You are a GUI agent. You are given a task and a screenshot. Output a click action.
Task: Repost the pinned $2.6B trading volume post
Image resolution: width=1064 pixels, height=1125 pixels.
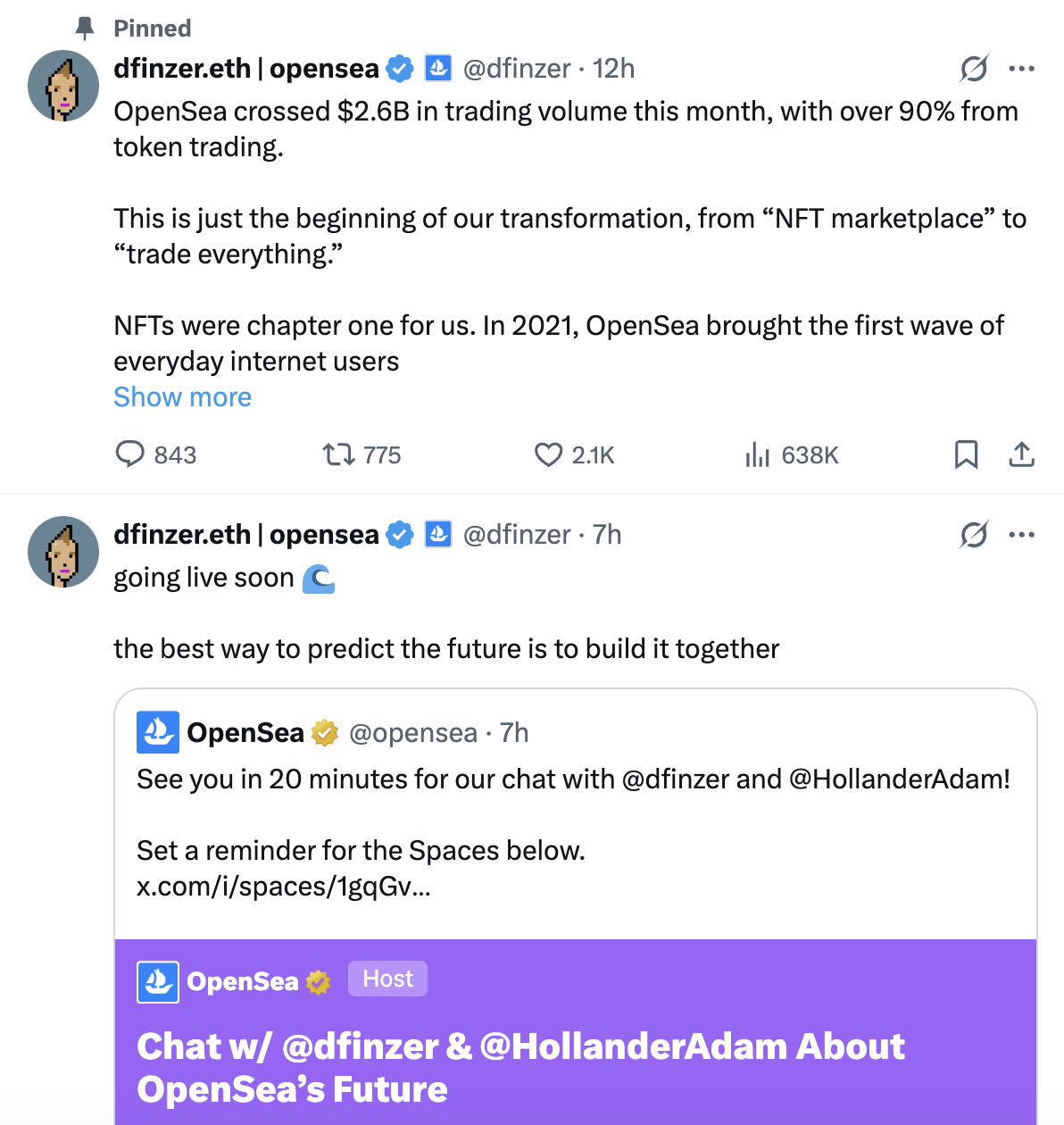click(x=339, y=454)
